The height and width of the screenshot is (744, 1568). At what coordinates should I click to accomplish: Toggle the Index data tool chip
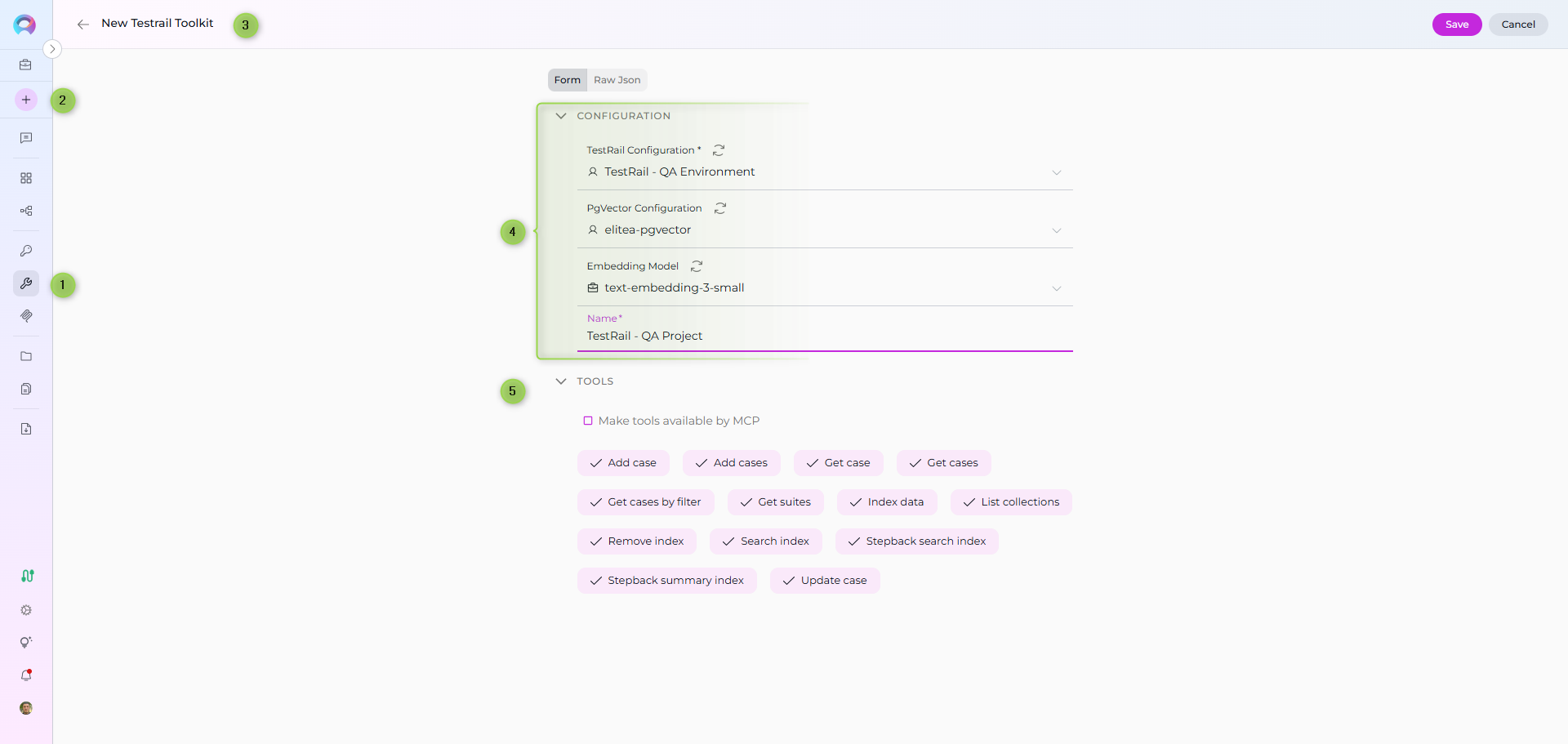(887, 502)
